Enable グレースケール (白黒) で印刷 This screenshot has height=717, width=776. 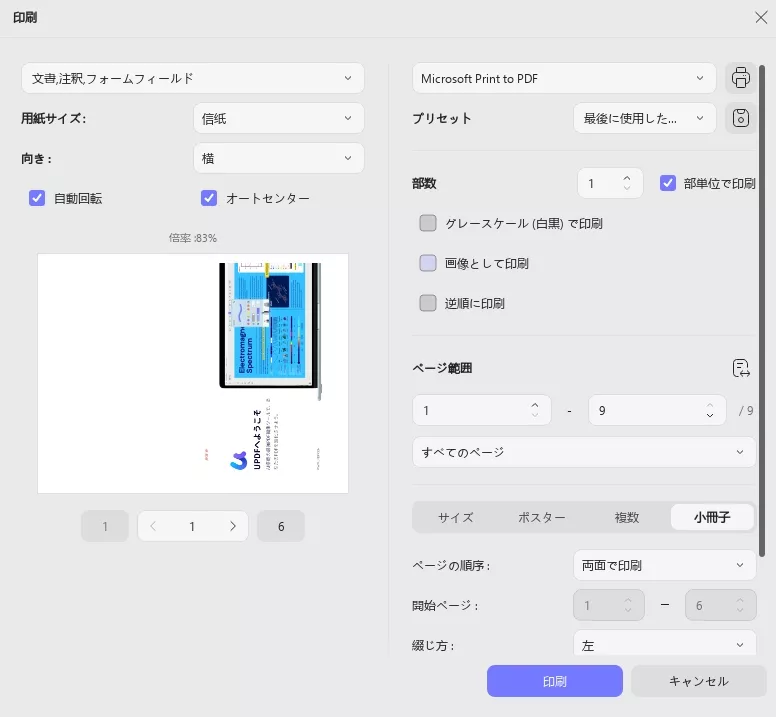click(428, 223)
